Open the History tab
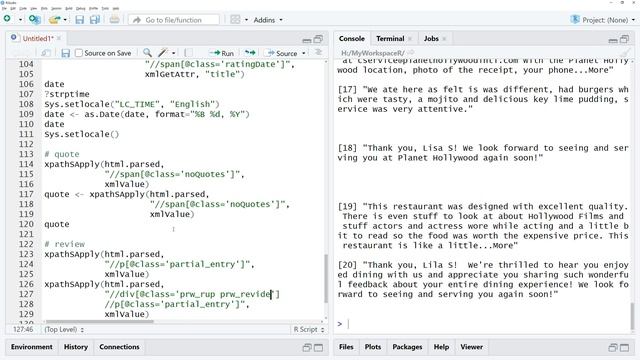Screen dimensions: 640x360 76,347
